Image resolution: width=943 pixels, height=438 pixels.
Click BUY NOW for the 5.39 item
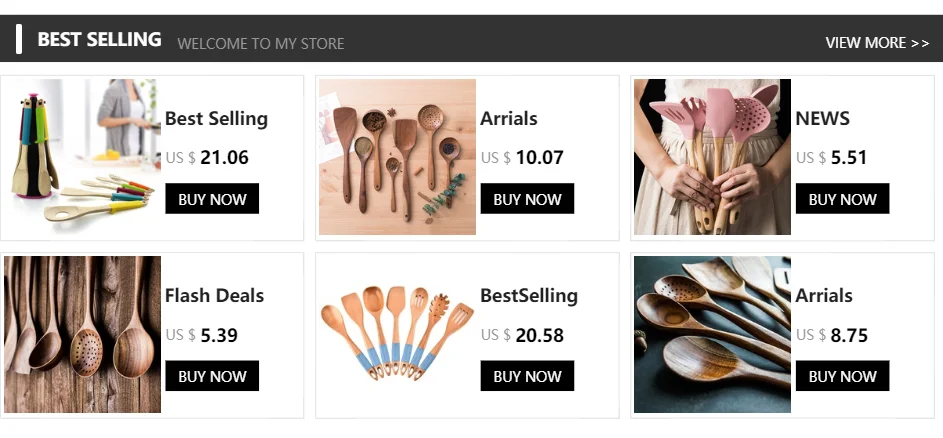pos(212,375)
